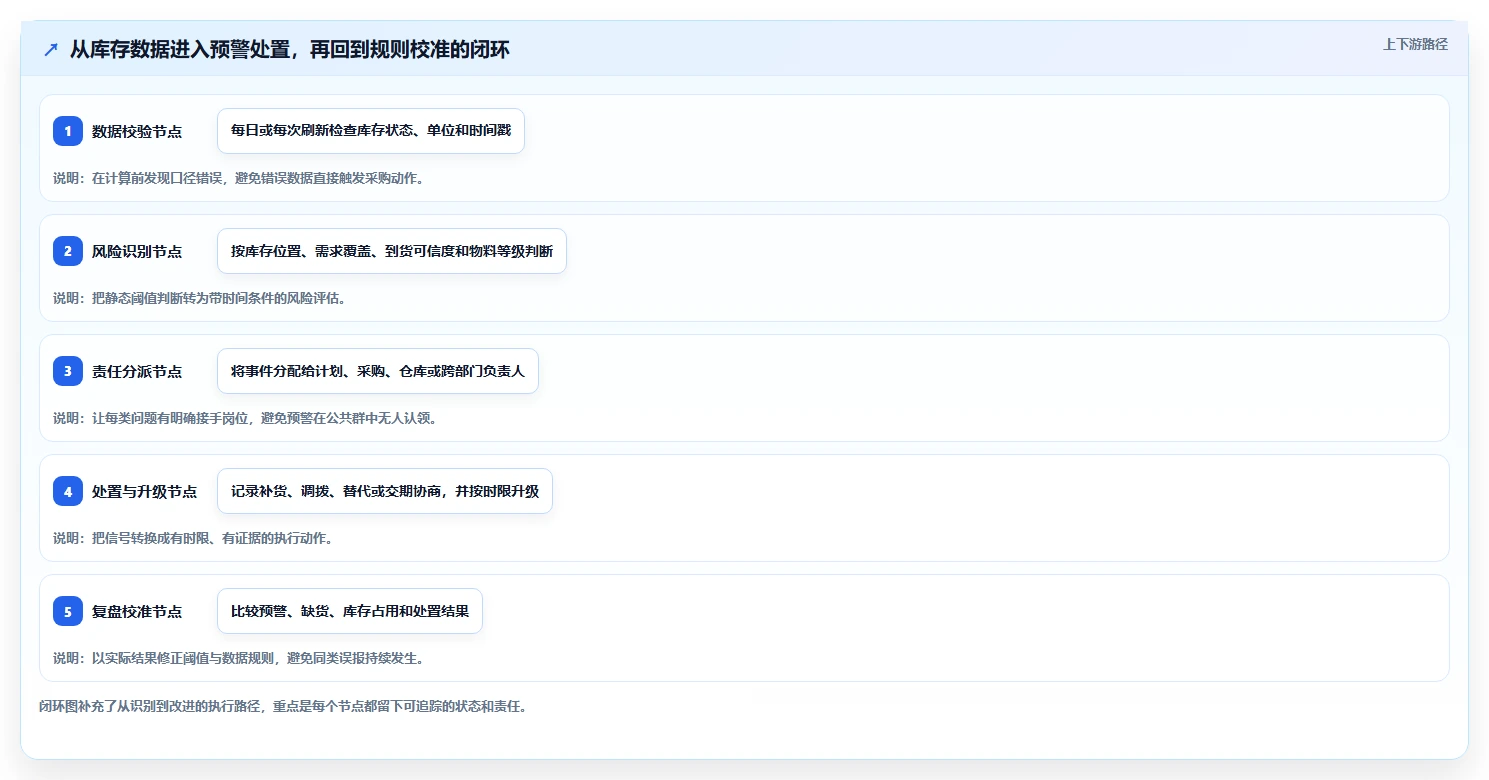Screen dimensions: 1489x780
Task: Click the 比较预警、缺货、库存占用 chip
Action: click(x=350, y=611)
